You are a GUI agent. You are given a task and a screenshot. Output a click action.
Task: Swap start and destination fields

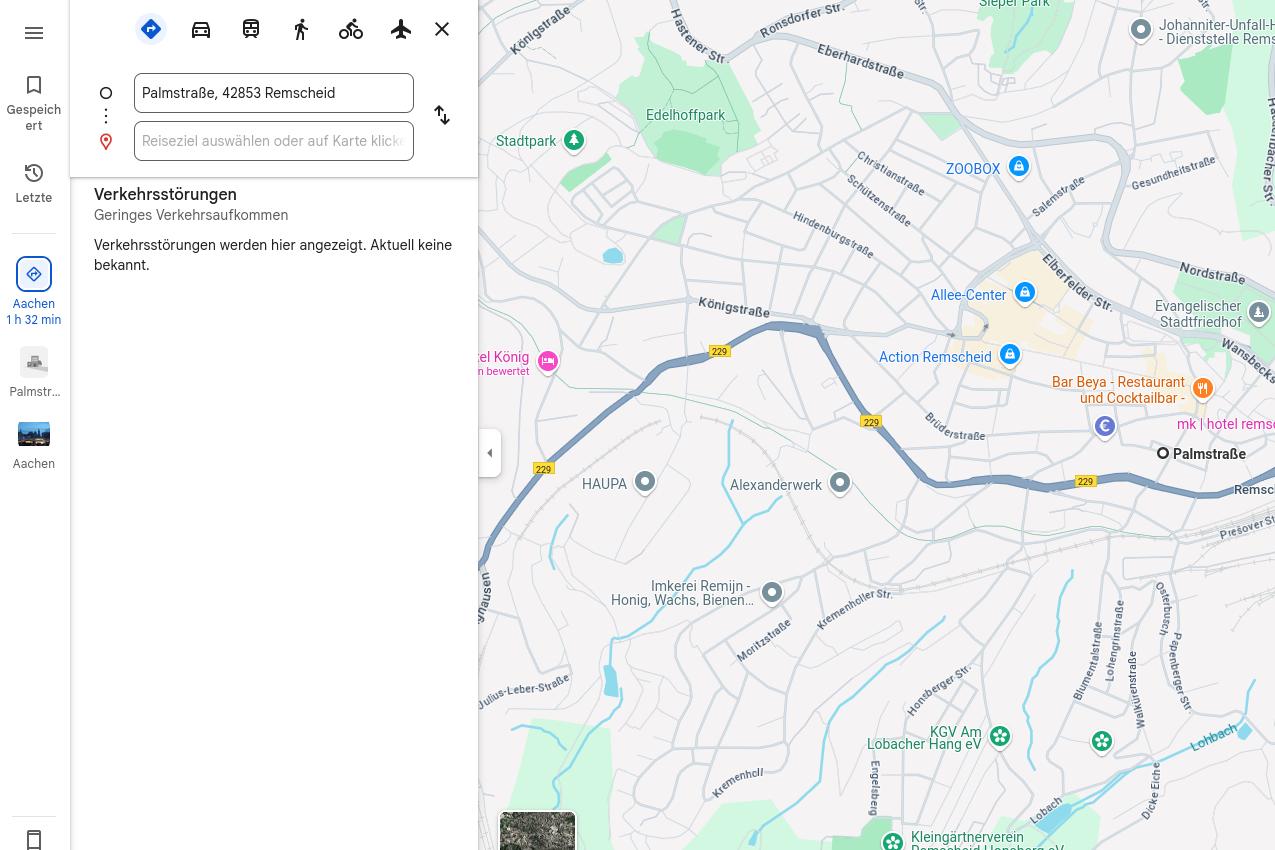[442, 116]
